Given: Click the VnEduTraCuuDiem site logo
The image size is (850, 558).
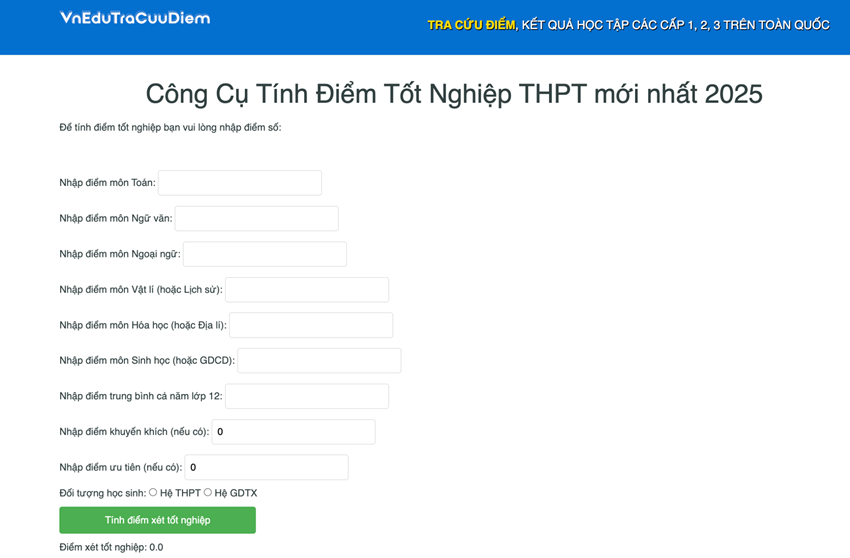Looking at the screenshot, I should coord(135,18).
